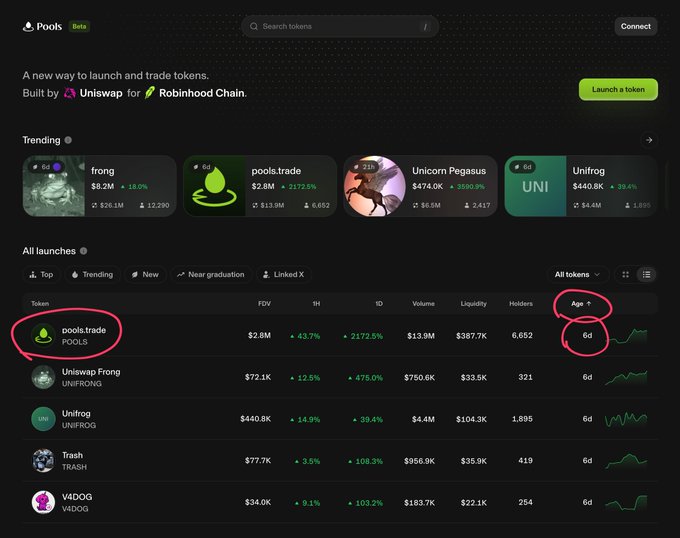Open the Uniswap link in tagline
The image size is (680, 538).
(101, 93)
